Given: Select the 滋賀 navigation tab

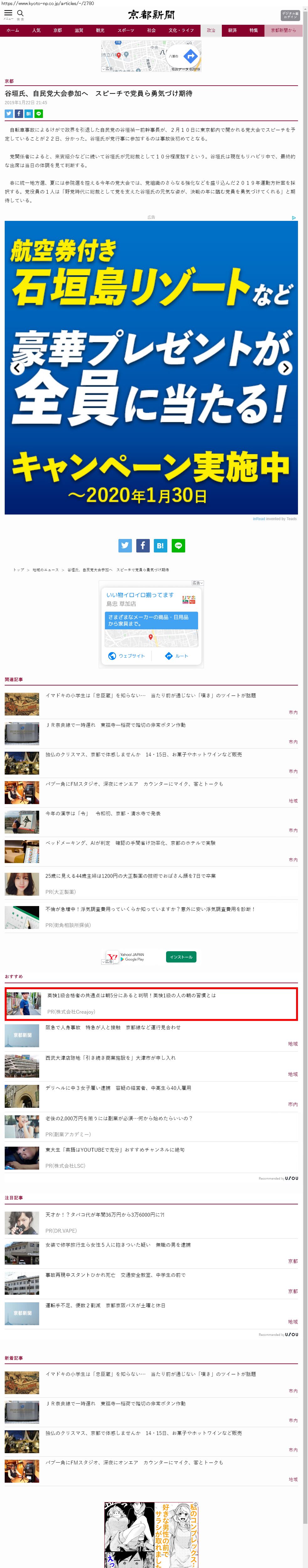Looking at the screenshot, I should pyautogui.click(x=79, y=30).
